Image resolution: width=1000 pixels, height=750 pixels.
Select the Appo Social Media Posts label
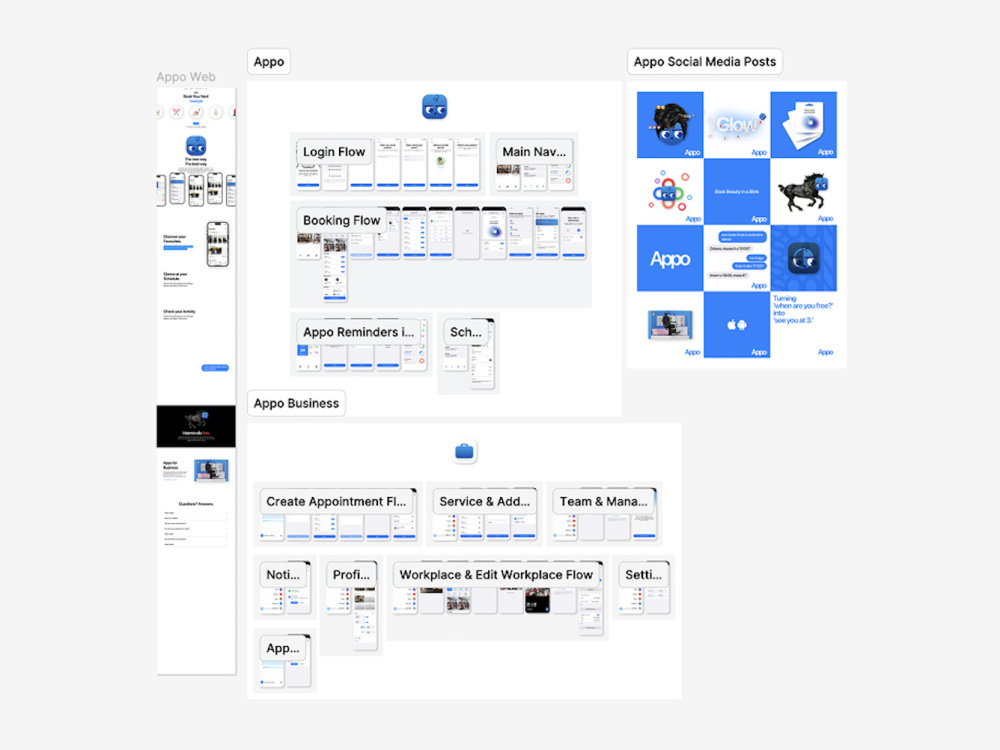pyautogui.click(x=704, y=62)
